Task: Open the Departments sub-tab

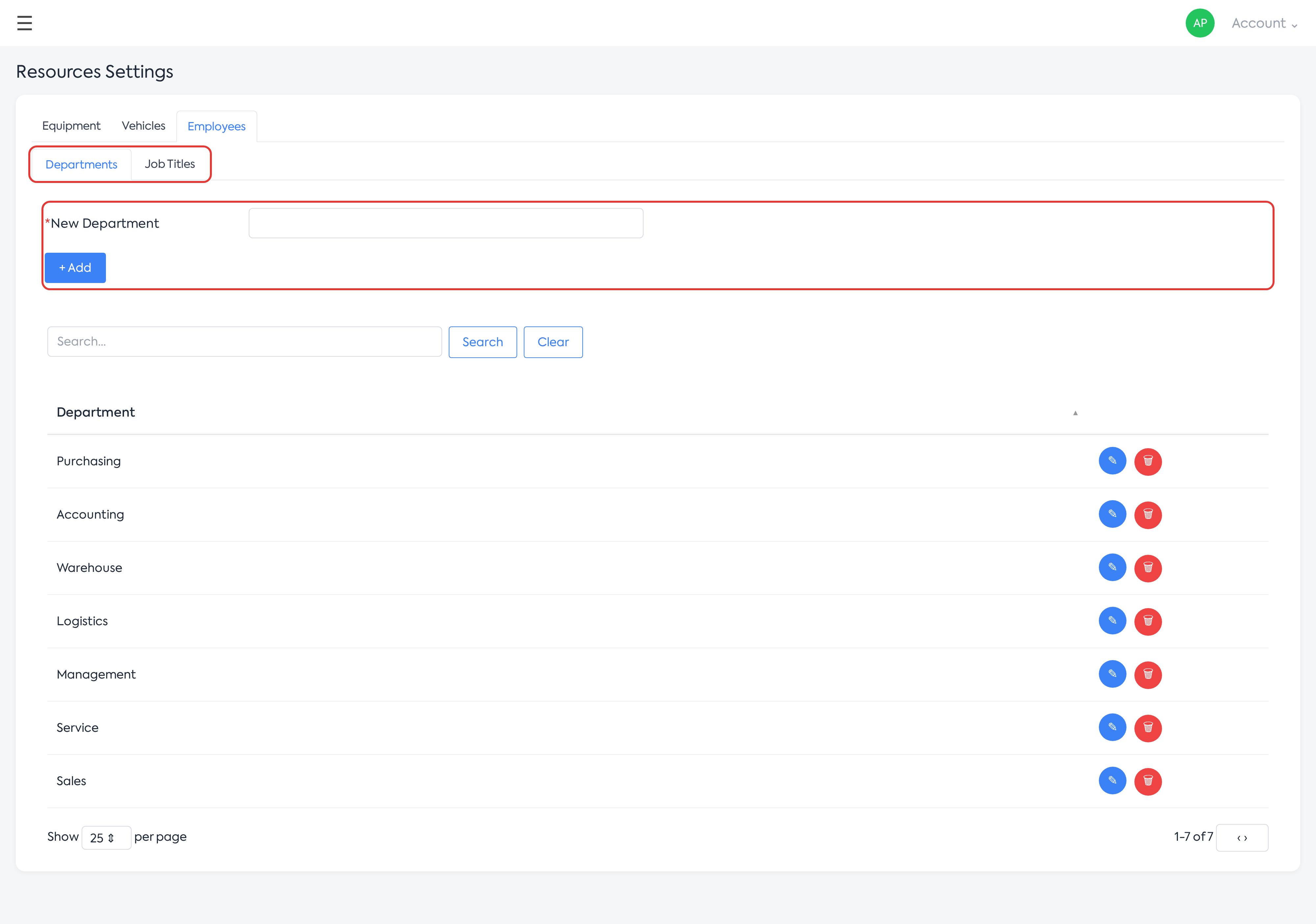Action: pyautogui.click(x=81, y=165)
